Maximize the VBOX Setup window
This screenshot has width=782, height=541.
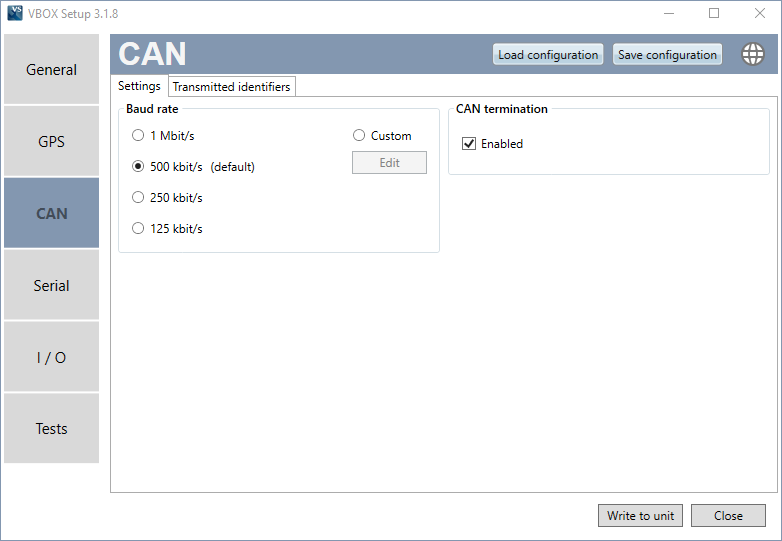click(x=714, y=13)
